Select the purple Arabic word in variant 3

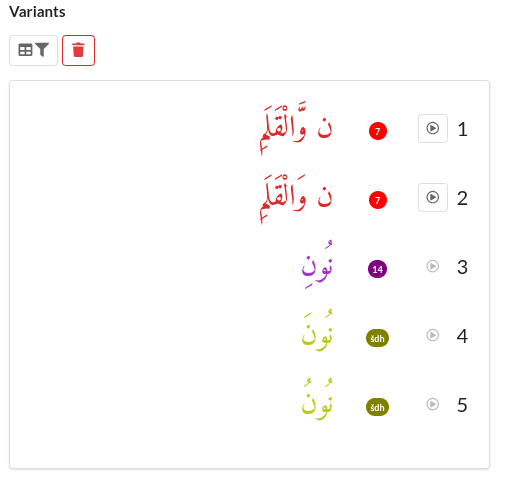point(317,265)
